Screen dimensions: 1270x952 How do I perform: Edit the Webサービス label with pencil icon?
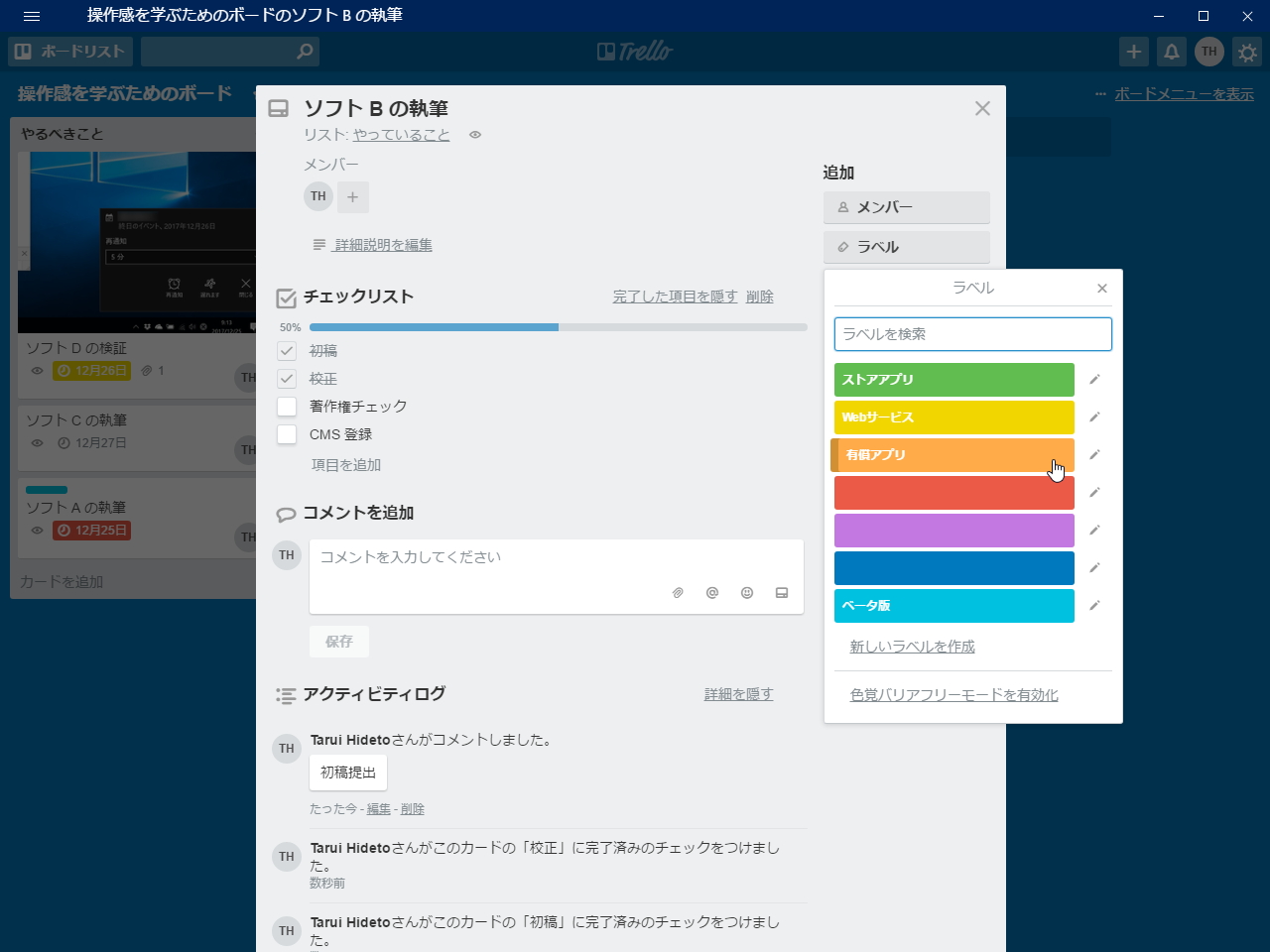(x=1094, y=417)
